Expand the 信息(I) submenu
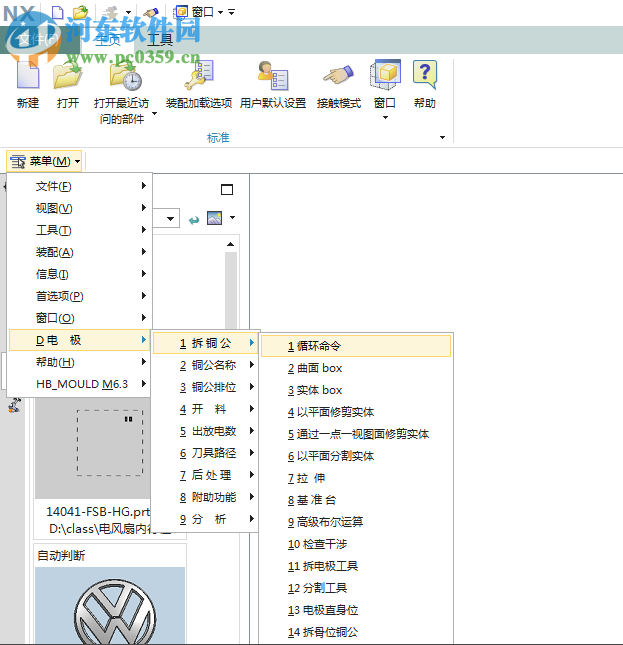 (x=79, y=274)
